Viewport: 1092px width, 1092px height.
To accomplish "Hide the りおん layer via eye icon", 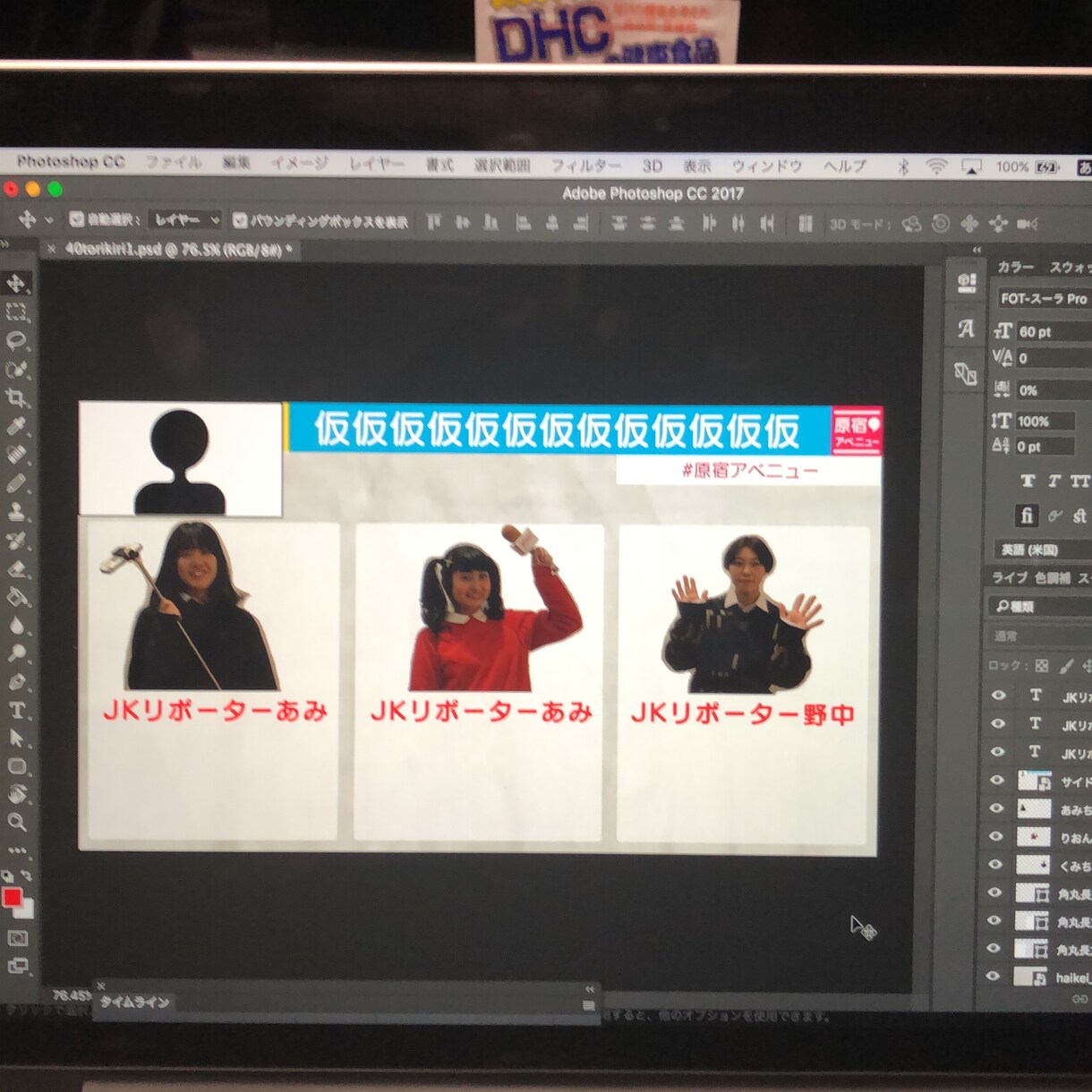I will 998,836.
